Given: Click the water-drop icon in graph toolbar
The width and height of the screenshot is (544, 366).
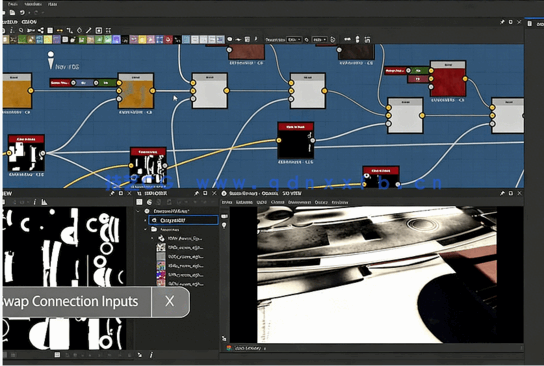Looking at the screenshot, I should (79, 31).
